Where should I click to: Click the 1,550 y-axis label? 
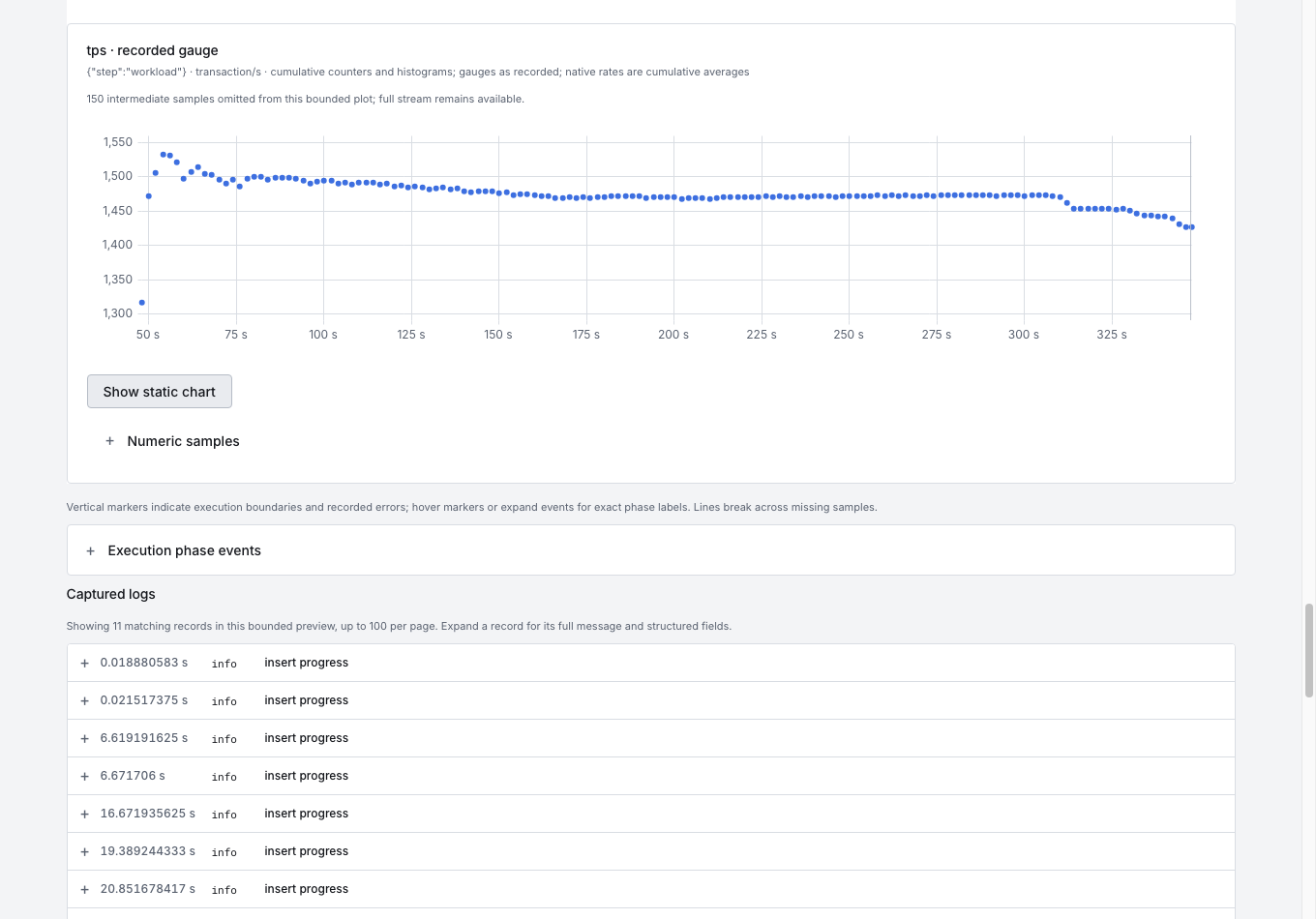point(118,142)
